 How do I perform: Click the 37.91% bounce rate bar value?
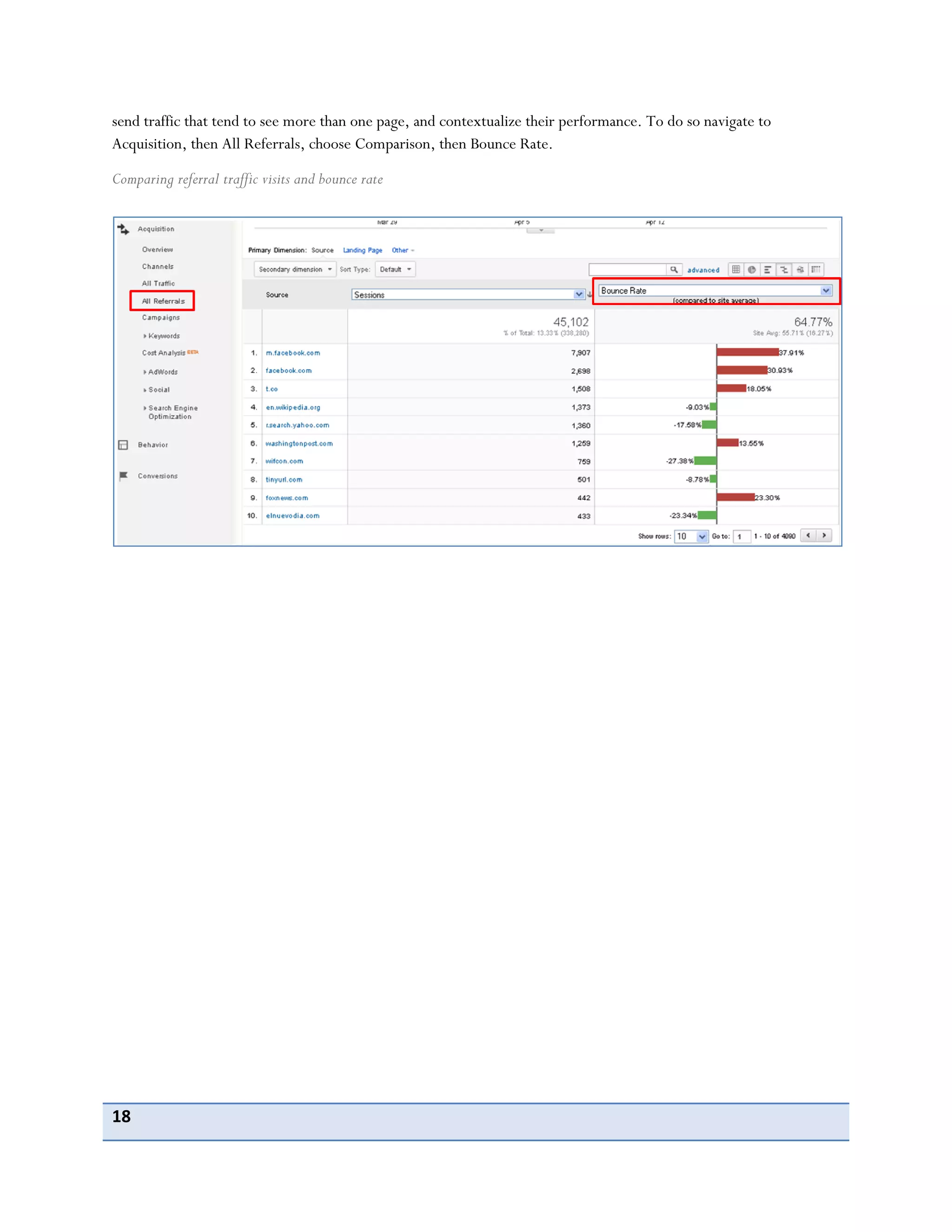click(x=791, y=353)
